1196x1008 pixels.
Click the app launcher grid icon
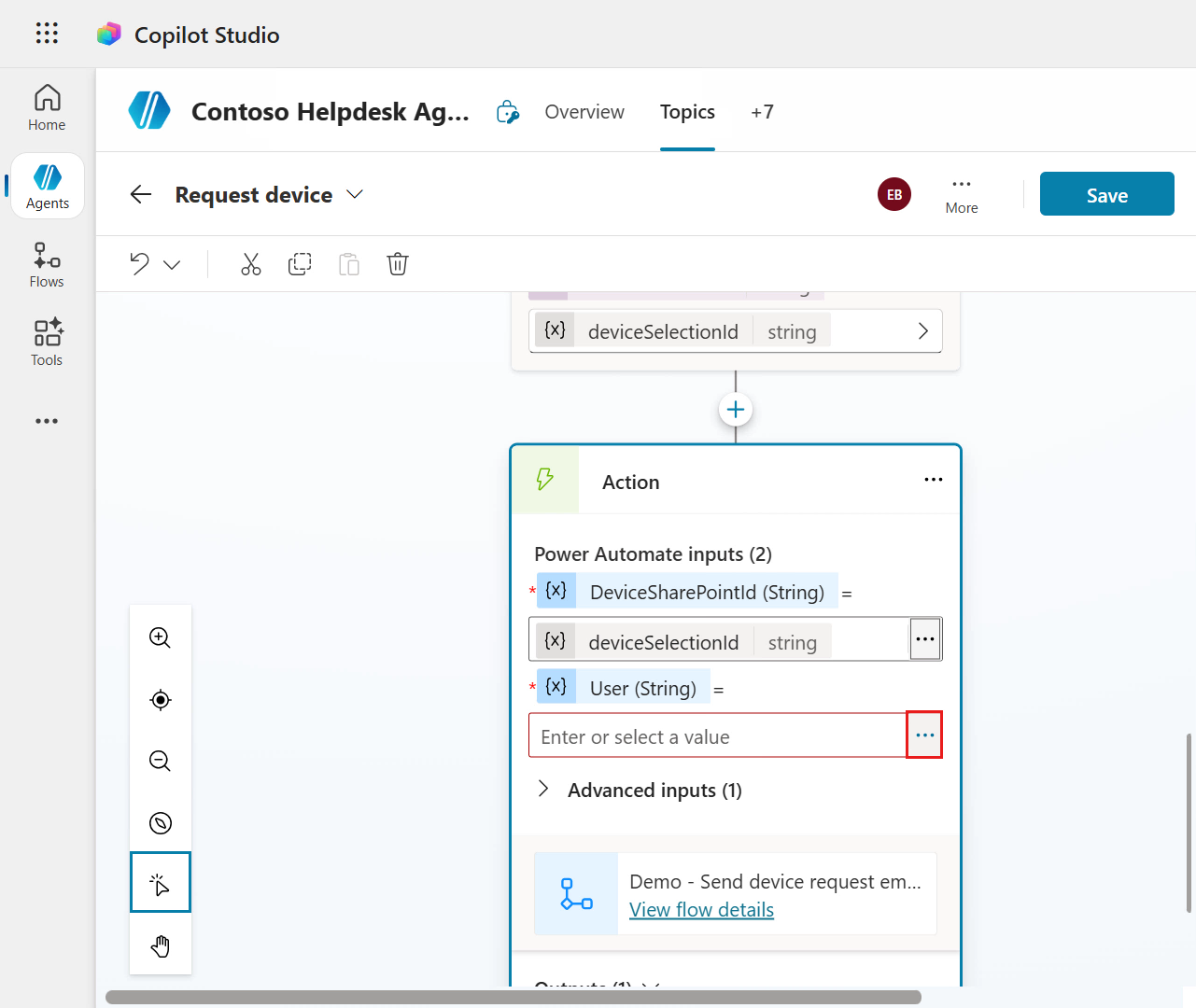47,34
